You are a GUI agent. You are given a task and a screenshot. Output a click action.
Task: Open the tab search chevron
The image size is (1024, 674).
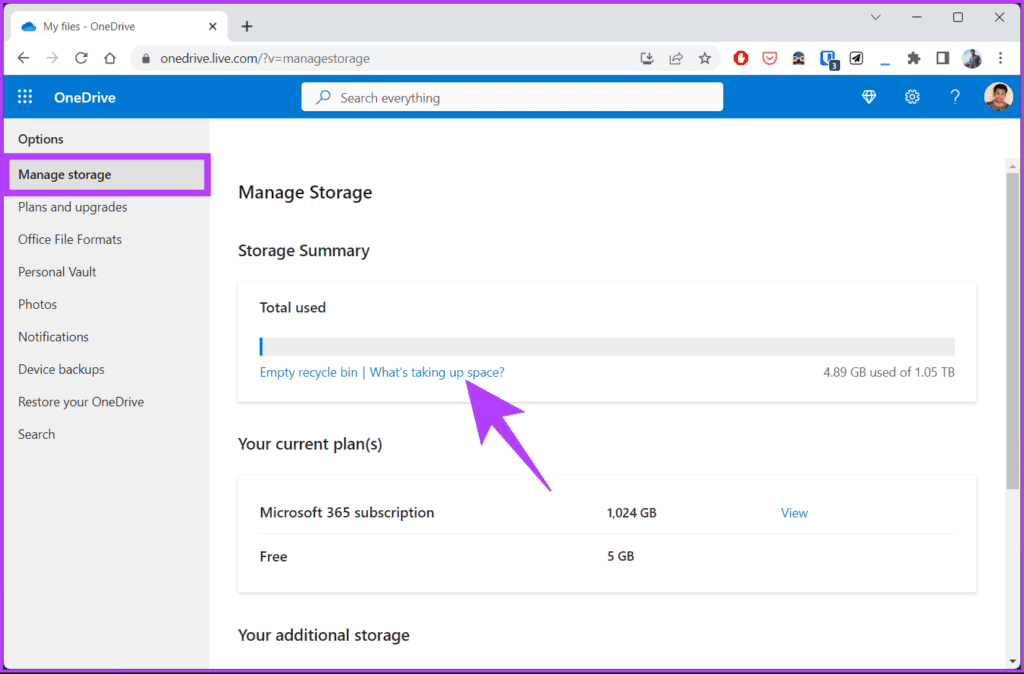pyautogui.click(x=876, y=18)
